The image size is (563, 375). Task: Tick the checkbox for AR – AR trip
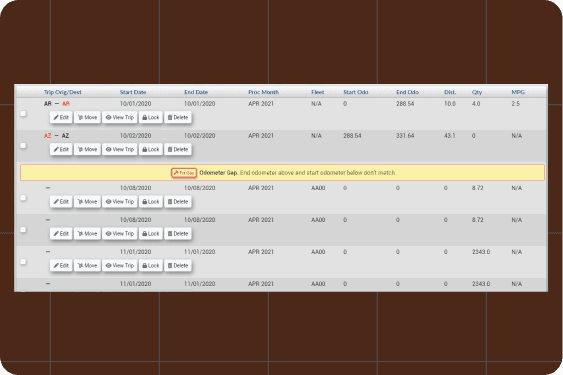[23, 114]
